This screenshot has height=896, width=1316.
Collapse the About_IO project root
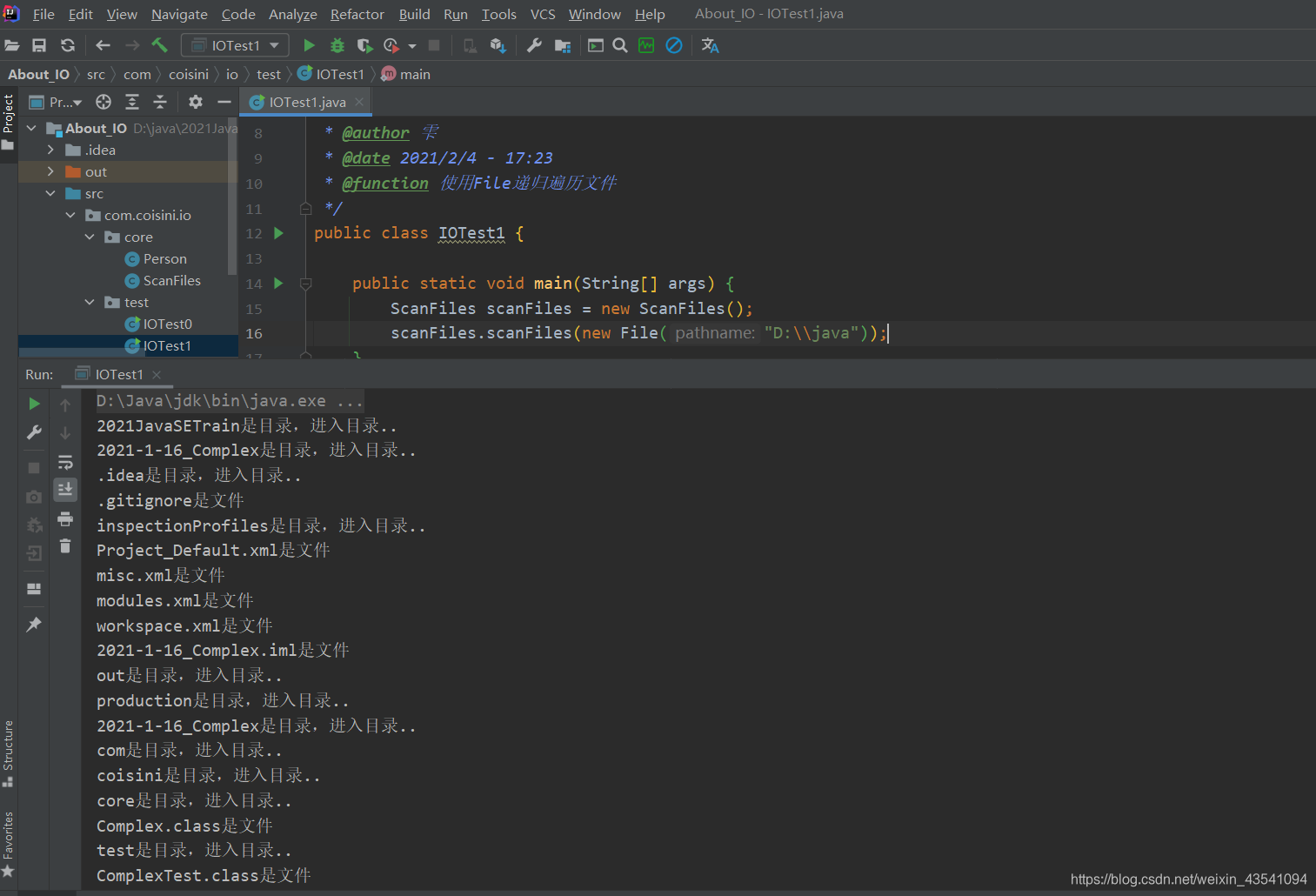point(32,128)
